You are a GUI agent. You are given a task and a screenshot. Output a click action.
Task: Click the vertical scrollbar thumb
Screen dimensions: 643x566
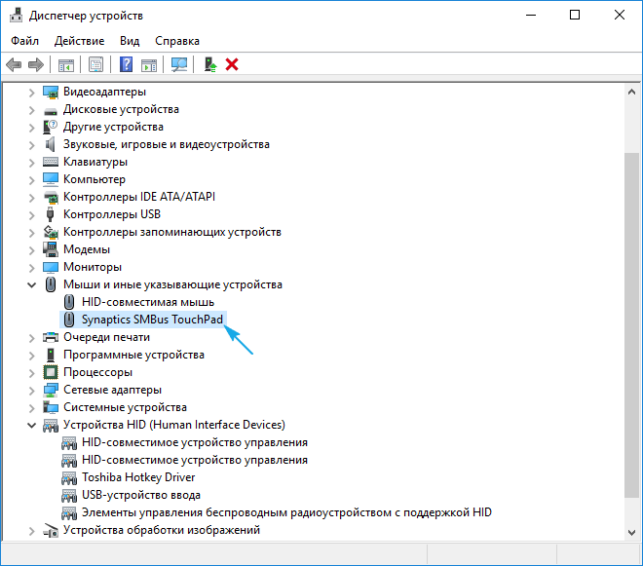(x=632, y=325)
